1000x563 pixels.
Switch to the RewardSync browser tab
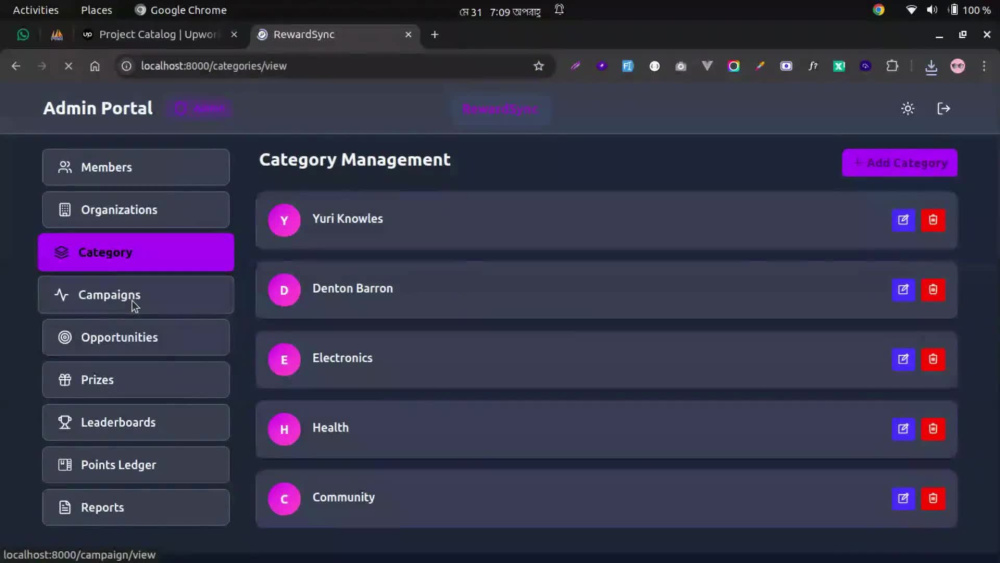click(x=334, y=34)
